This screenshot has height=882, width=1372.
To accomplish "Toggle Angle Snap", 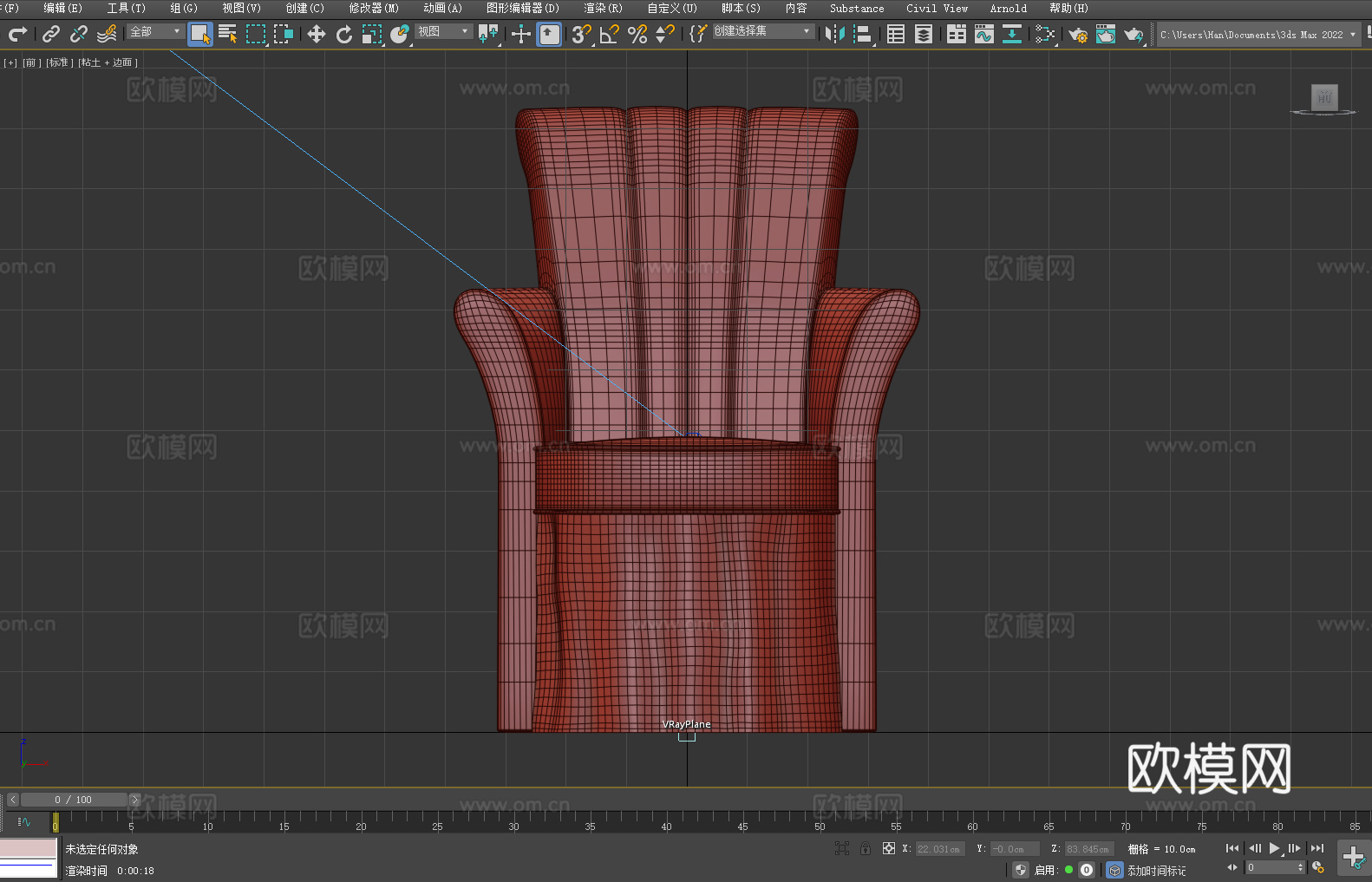I will pyautogui.click(x=610, y=34).
